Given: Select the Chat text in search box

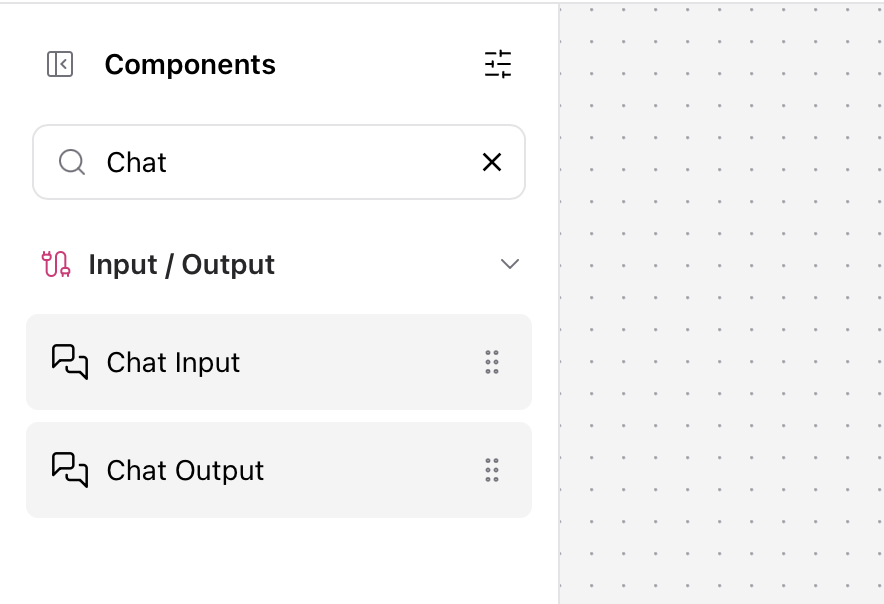Looking at the screenshot, I should pos(134,162).
